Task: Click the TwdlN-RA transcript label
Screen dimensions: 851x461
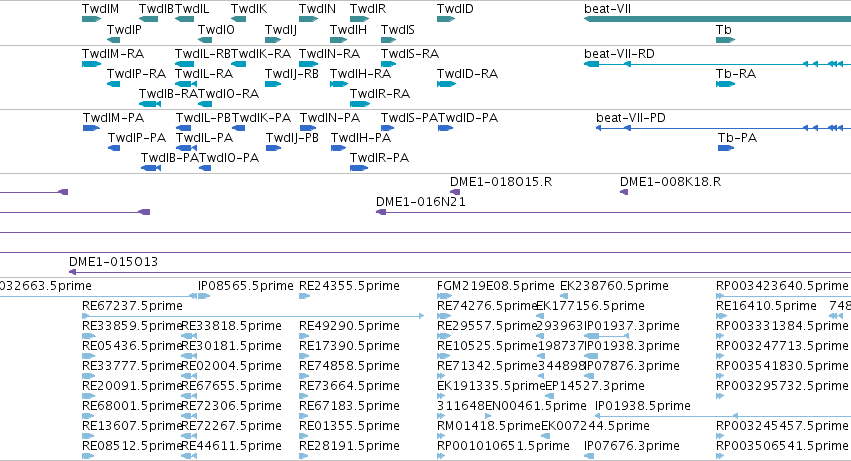Action: [329, 54]
